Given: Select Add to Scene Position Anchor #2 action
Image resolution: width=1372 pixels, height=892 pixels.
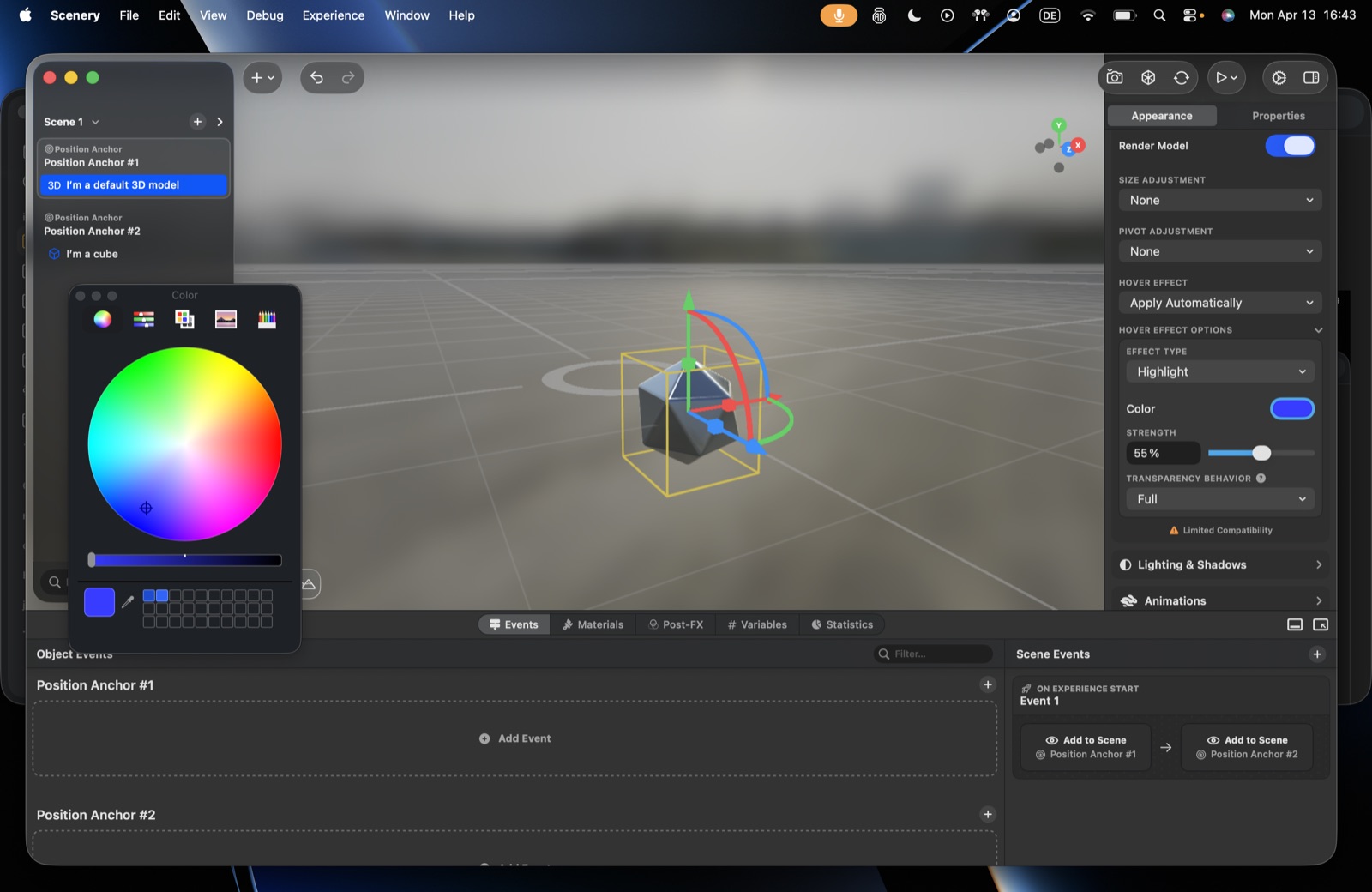Looking at the screenshot, I should coord(1247,747).
